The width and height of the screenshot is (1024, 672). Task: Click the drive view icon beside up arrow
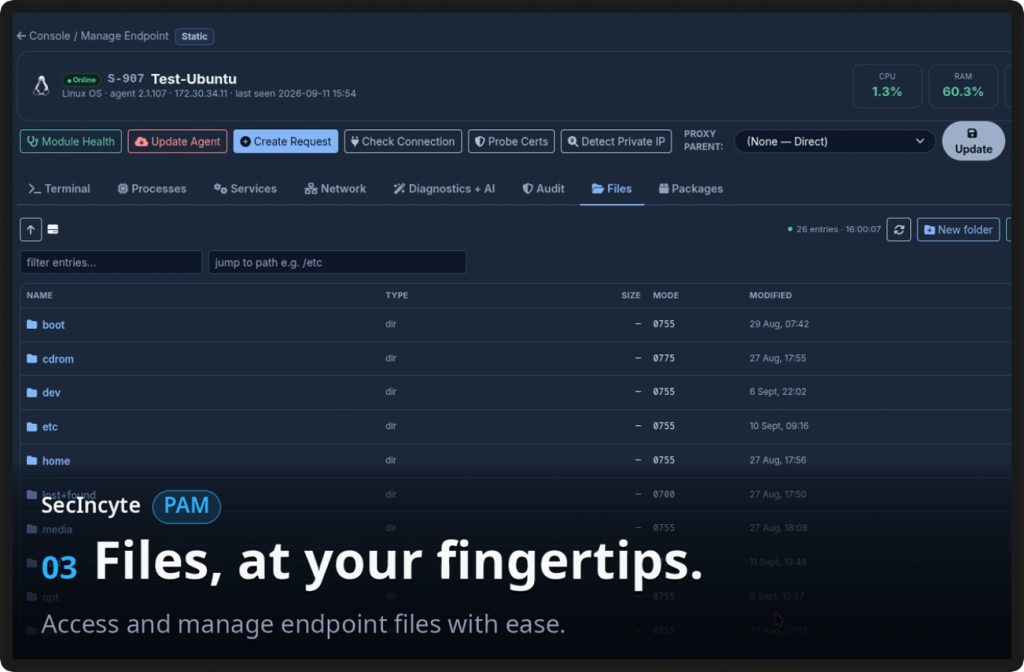click(x=53, y=229)
